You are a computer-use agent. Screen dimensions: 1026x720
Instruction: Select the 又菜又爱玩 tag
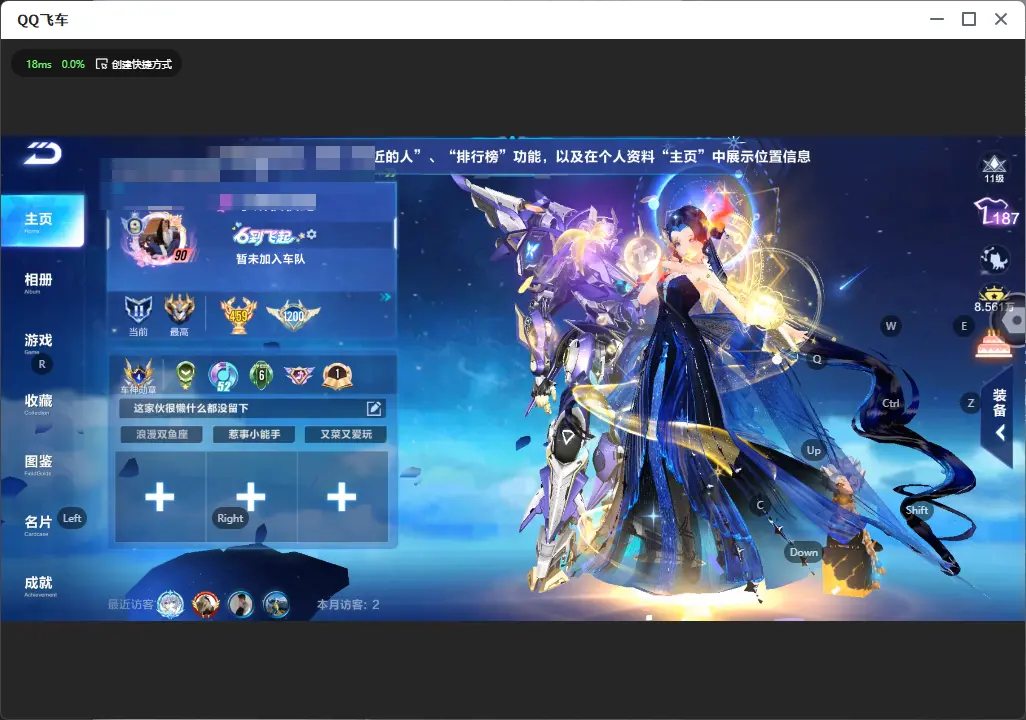pos(345,434)
